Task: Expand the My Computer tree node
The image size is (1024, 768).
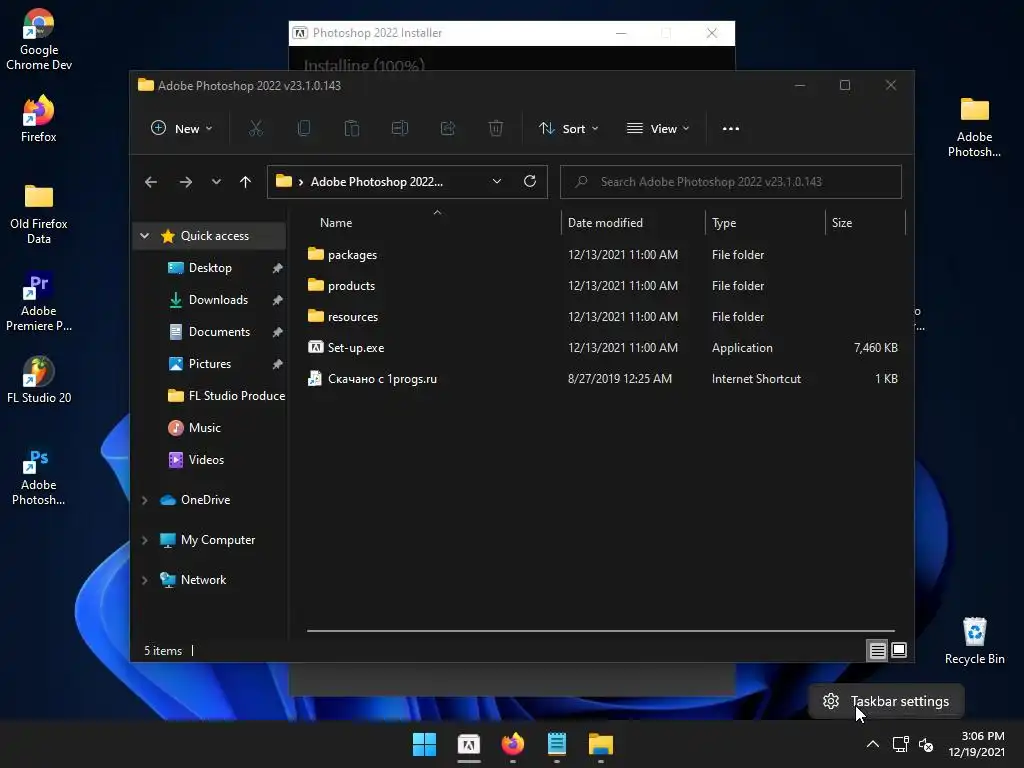Action: 144,540
